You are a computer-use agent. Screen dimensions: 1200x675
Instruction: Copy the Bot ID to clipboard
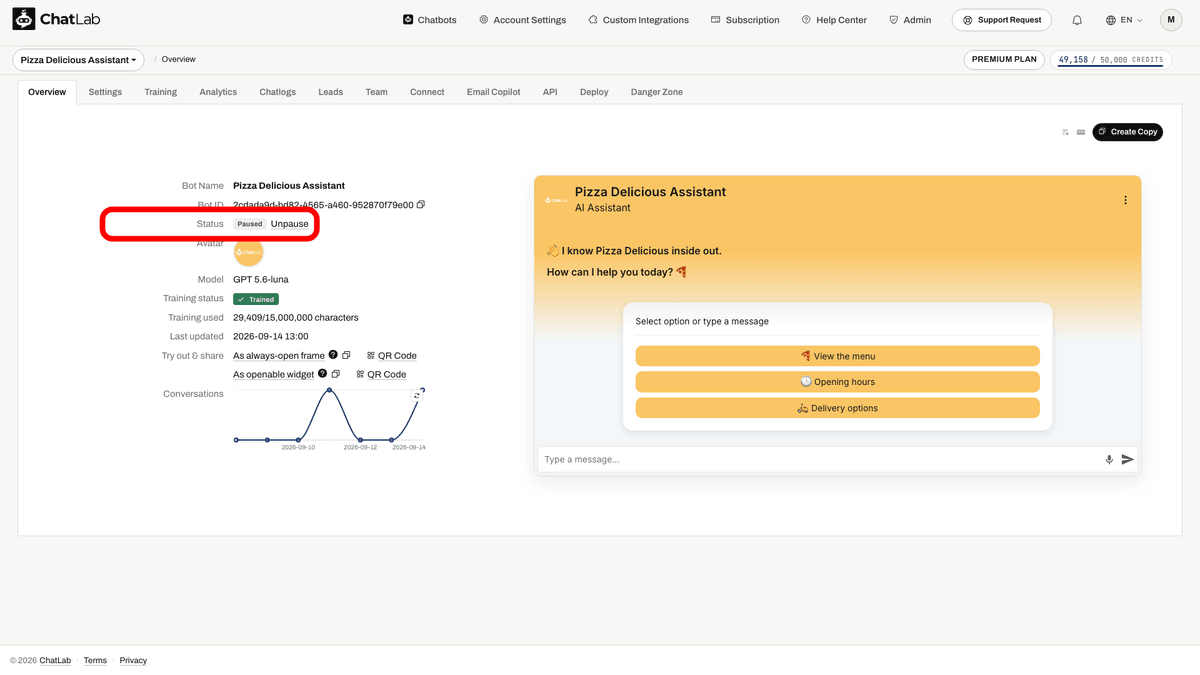(421, 205)
